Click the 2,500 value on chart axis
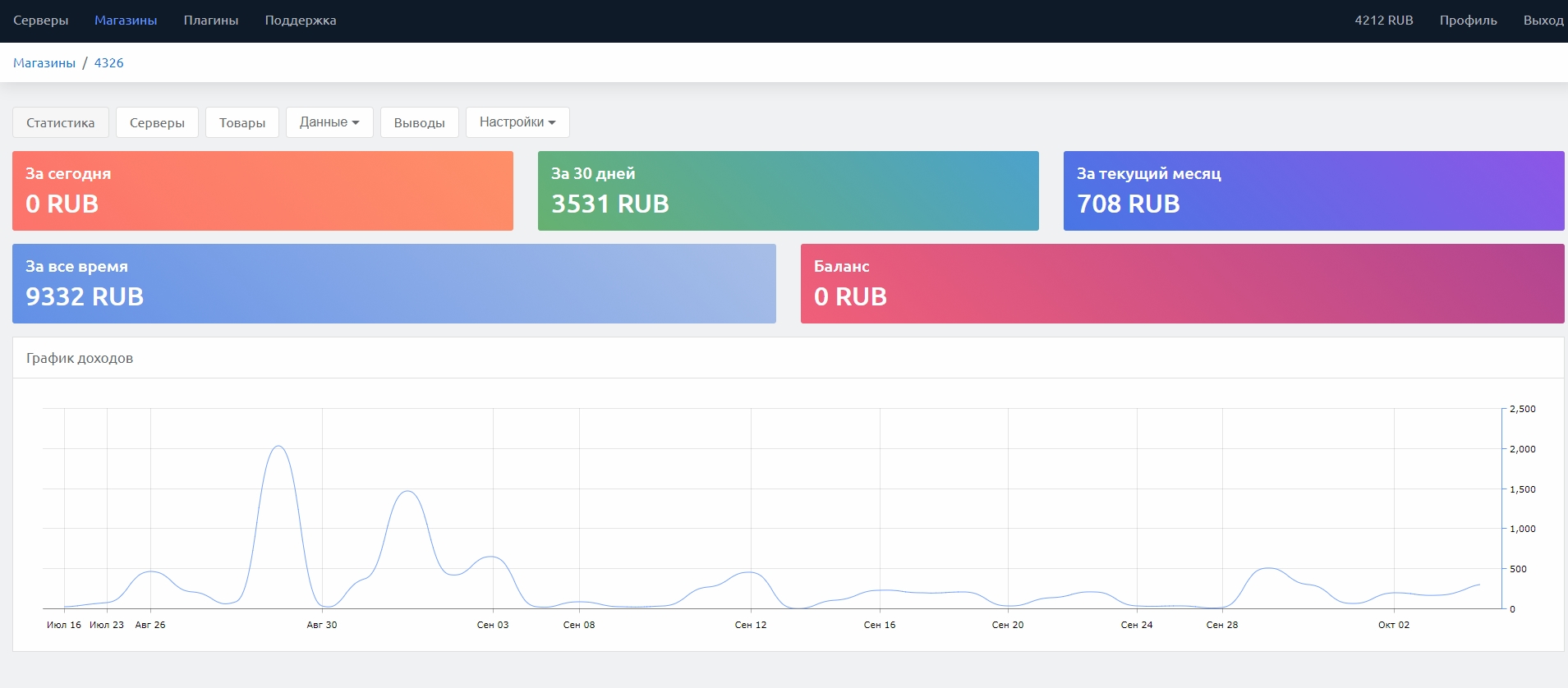The image size is (1568, 688). click(x=1523, y=409)
